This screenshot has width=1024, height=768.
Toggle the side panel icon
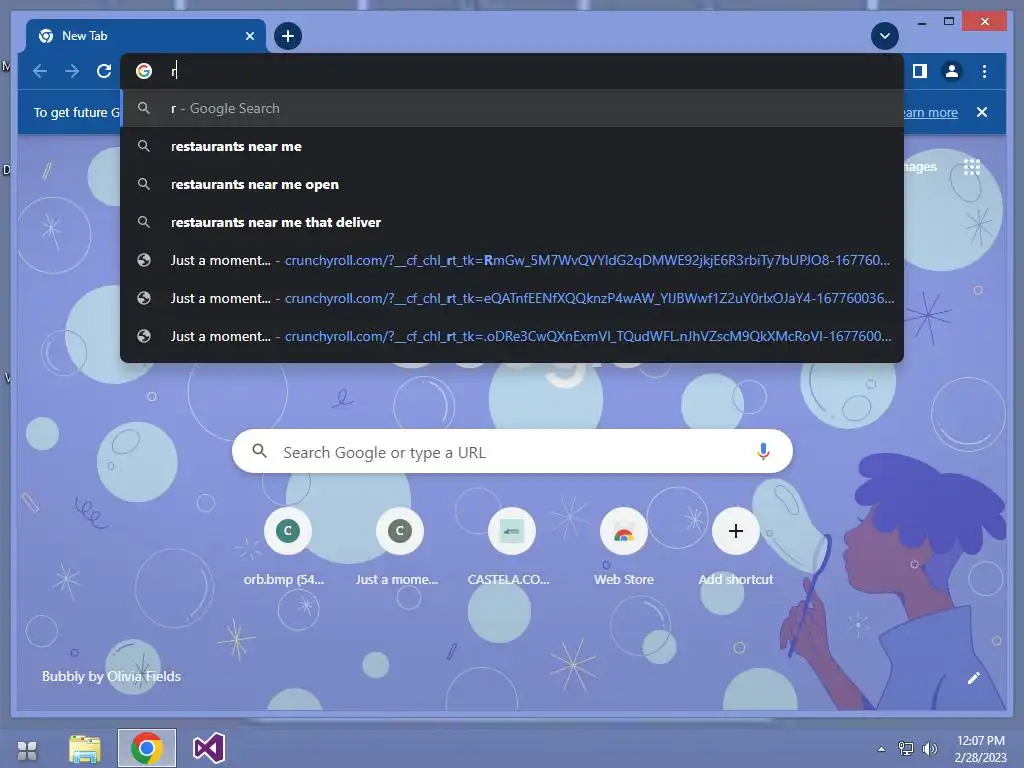tap(920, 71)
